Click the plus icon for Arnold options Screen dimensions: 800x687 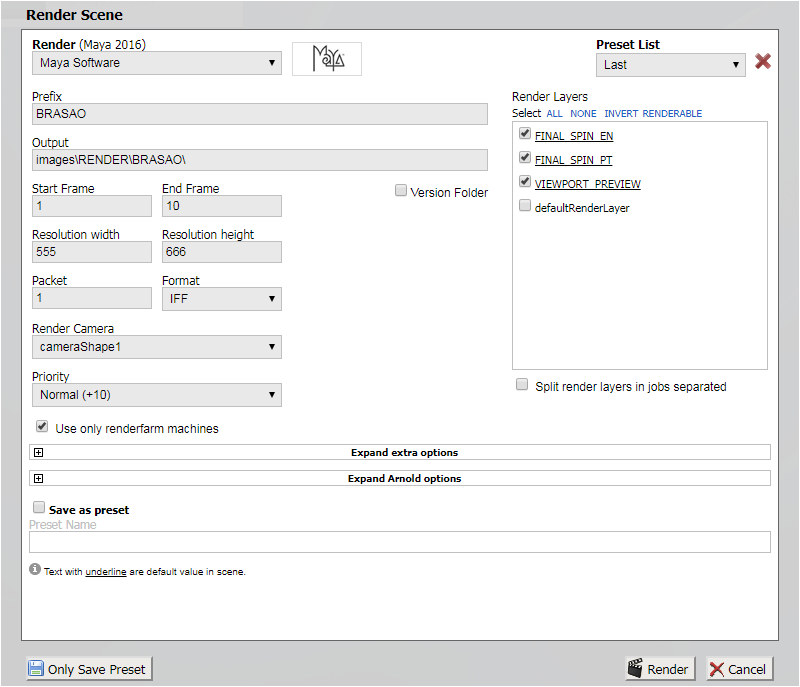pos(39,479)
